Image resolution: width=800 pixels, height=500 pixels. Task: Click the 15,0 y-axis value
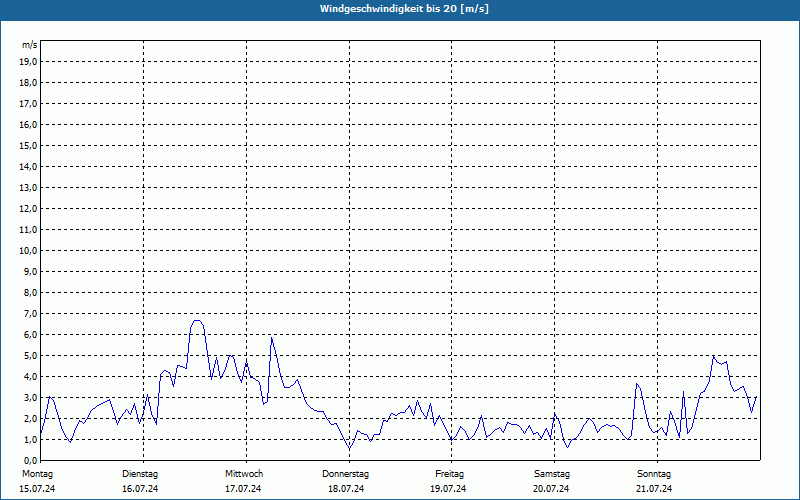(28, 145)
